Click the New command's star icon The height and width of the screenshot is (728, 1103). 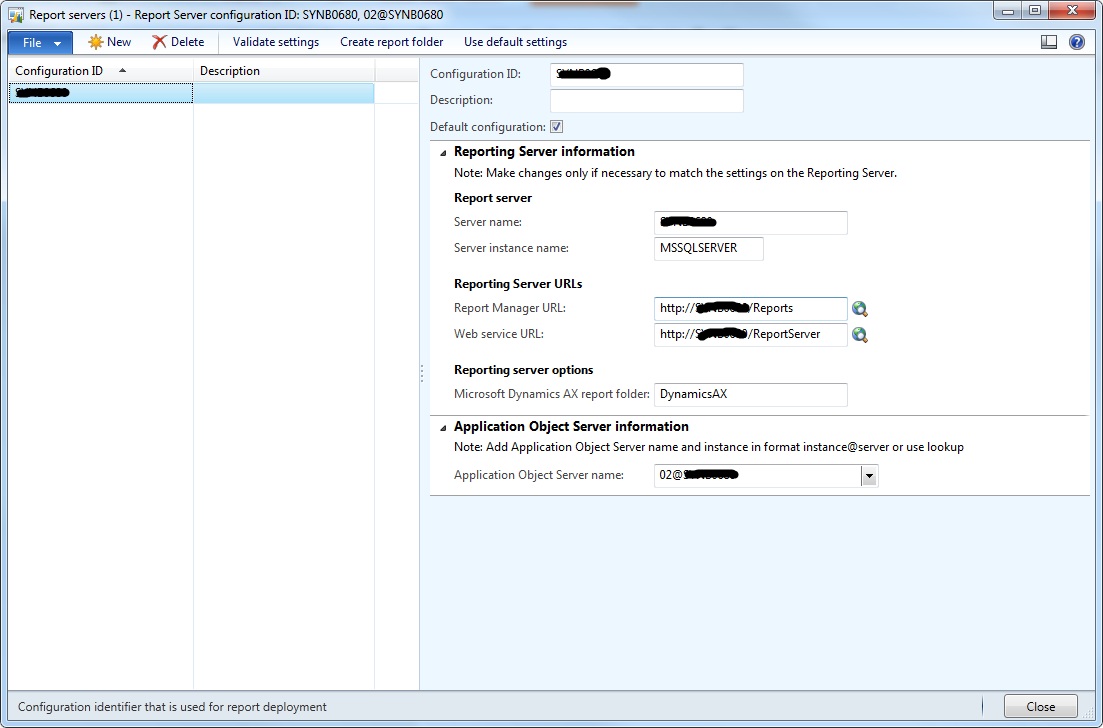click(x=96, y=42)
